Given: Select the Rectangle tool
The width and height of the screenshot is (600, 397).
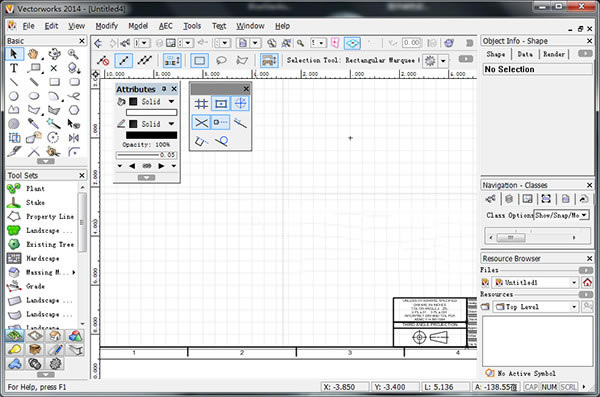Looking at the screenshot, I should [x=54, y=82].
